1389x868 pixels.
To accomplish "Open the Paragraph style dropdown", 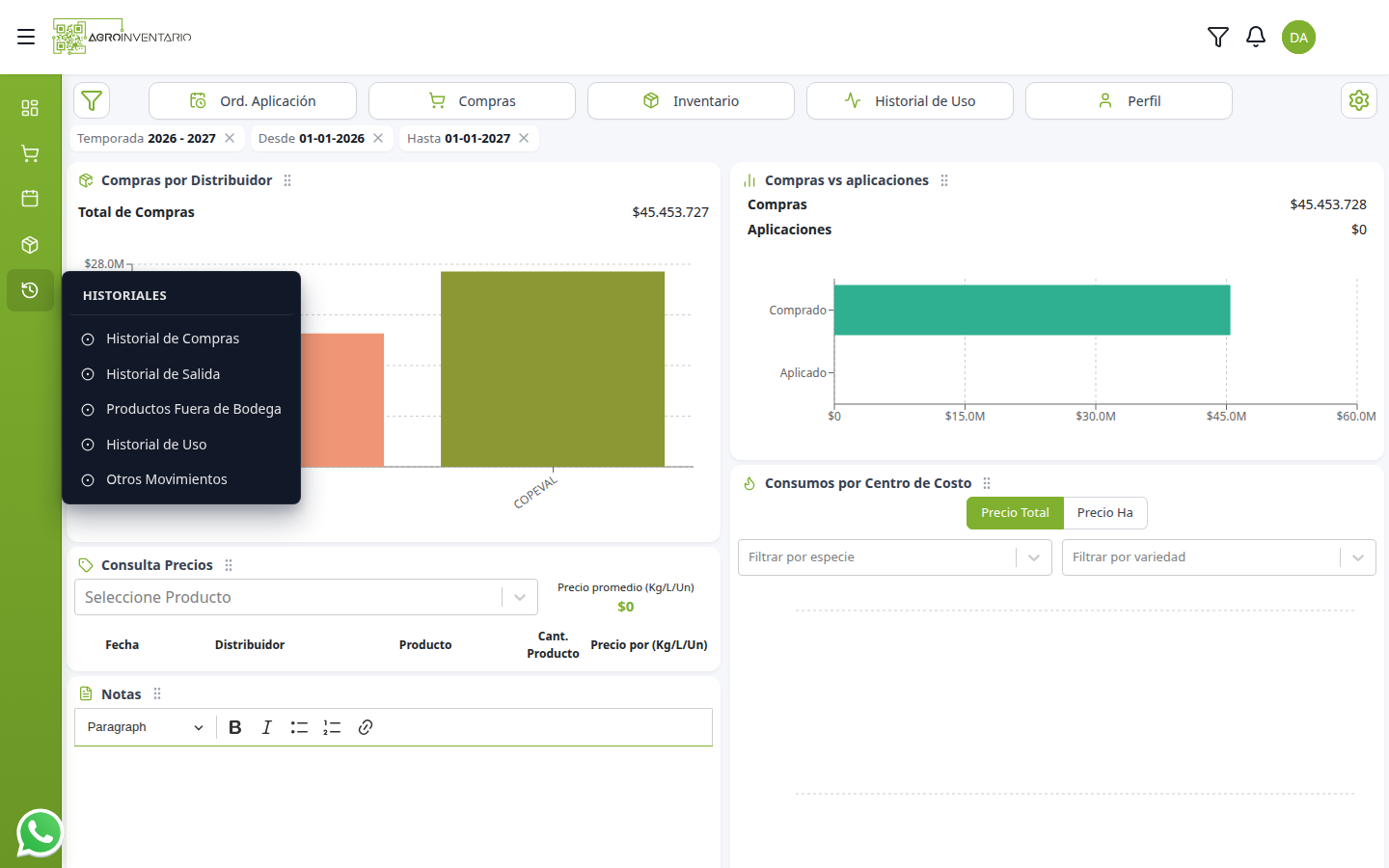I will [x=145, y=727].
